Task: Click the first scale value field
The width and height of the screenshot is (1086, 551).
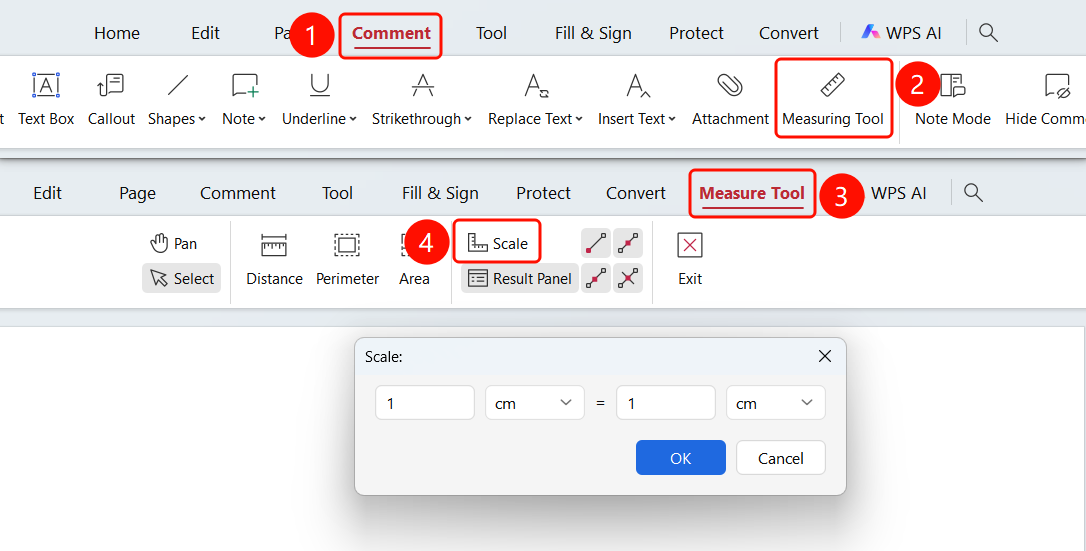Action: (x=425, y=403)
